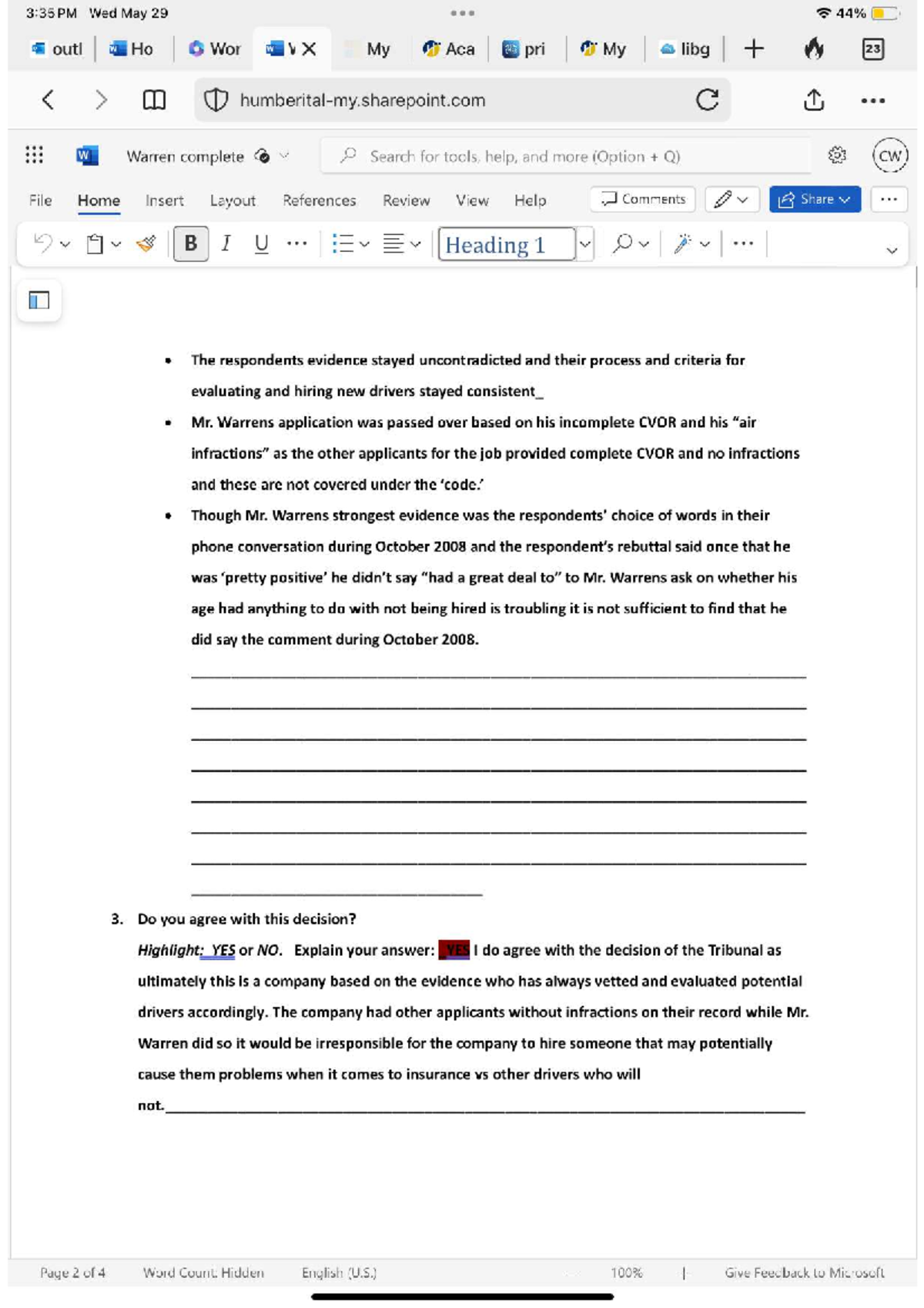924x1308 pixels.
Task: Open the Designer wand icon
Action: [x=682, y=244]
